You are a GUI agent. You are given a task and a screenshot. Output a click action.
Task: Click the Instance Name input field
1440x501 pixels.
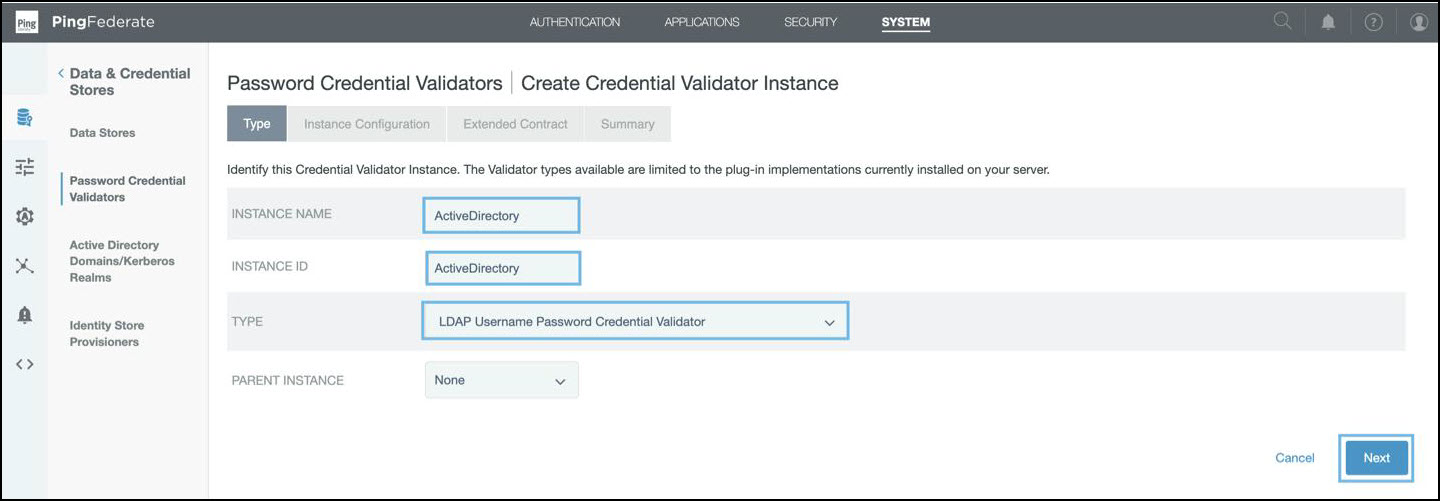(x=500, y=215)
